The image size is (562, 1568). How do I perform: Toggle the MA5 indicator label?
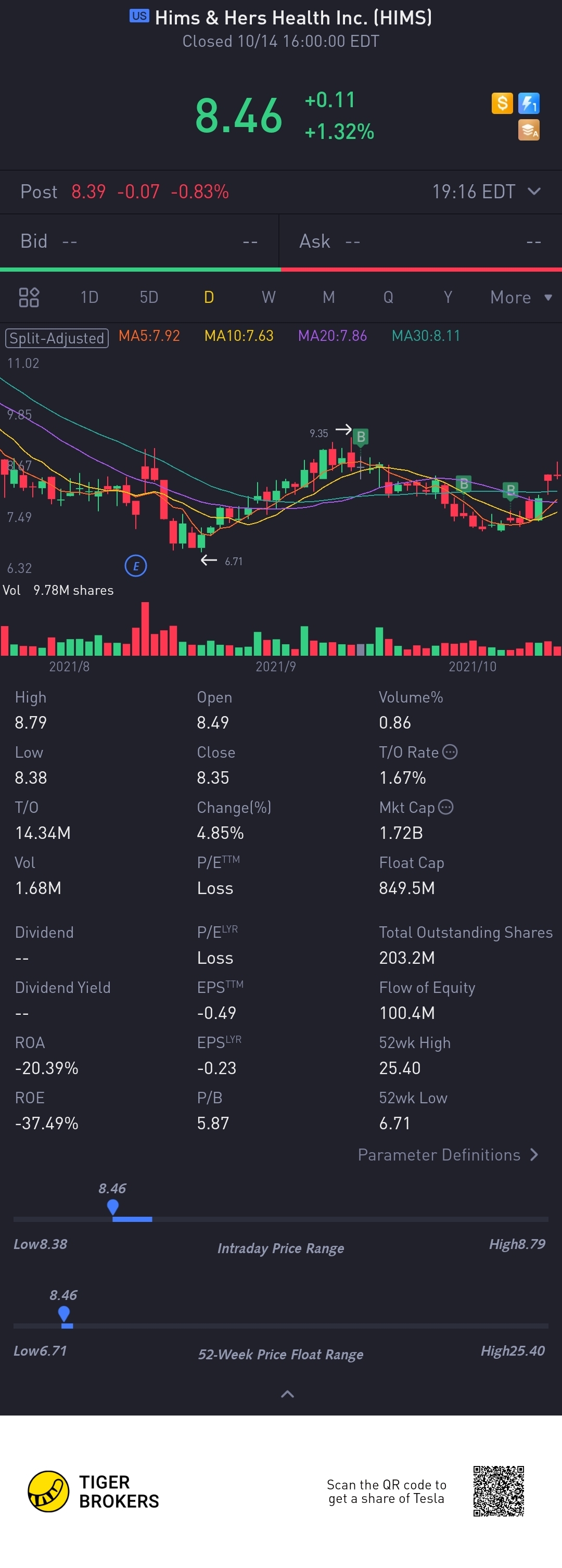click(x=149, y=336)
